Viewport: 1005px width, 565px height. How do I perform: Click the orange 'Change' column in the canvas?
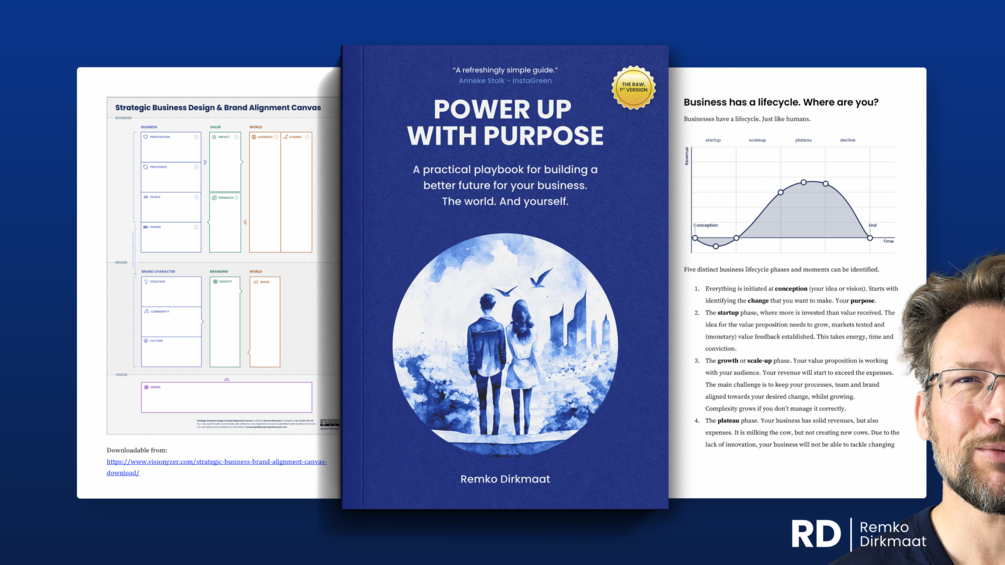point(296,192)
